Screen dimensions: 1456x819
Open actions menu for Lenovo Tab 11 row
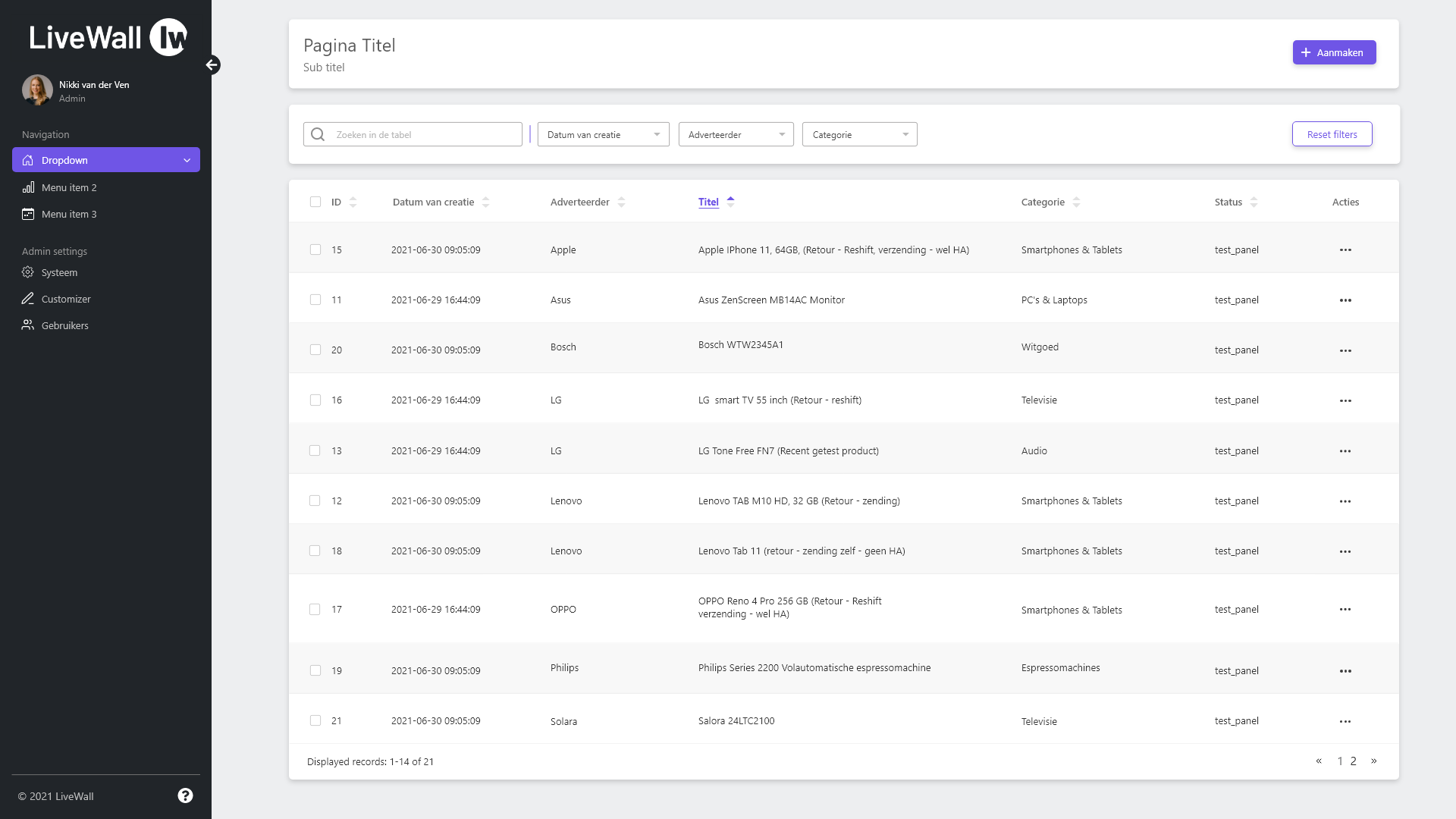pyautogui.click(x=1345, y=551)
